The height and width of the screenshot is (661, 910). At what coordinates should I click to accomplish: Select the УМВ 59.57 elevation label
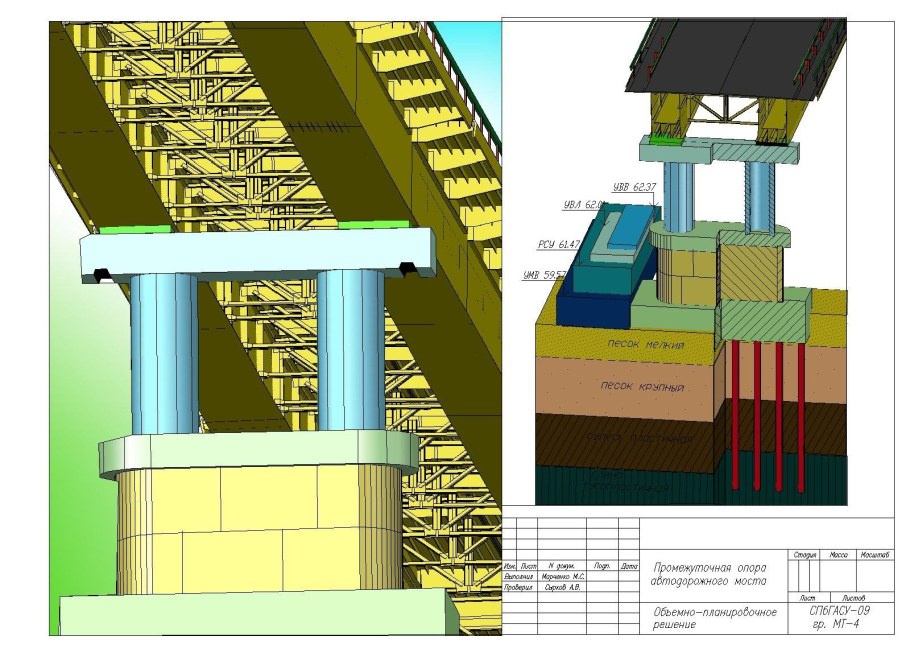(x=544, y=275)
